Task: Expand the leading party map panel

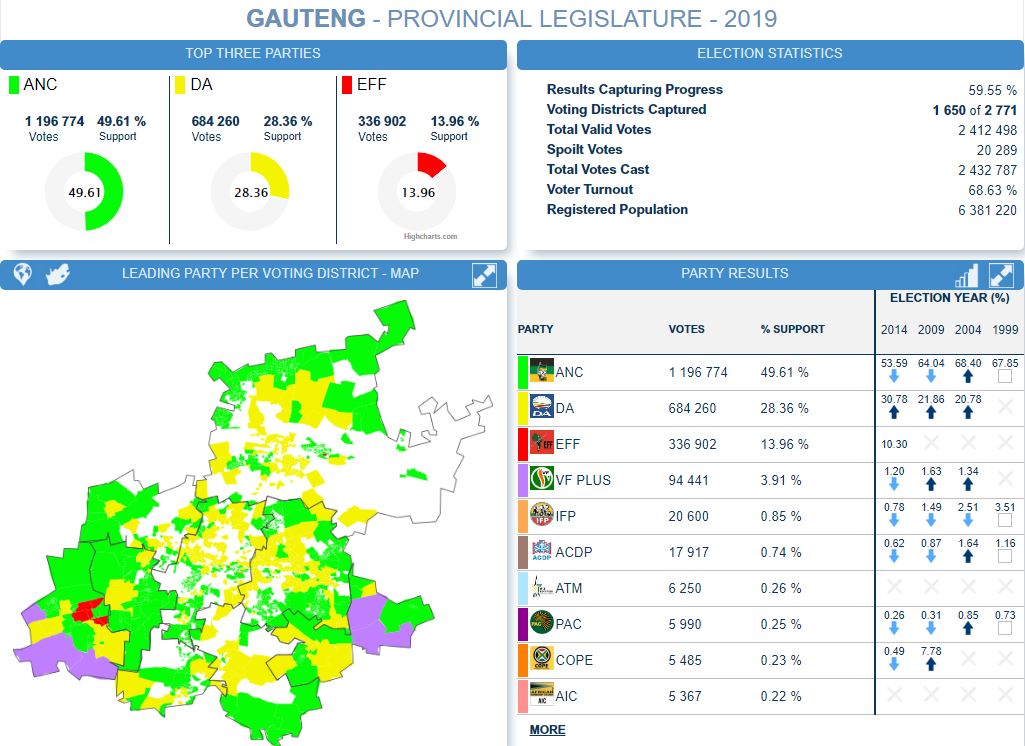Action: (484, 275)
